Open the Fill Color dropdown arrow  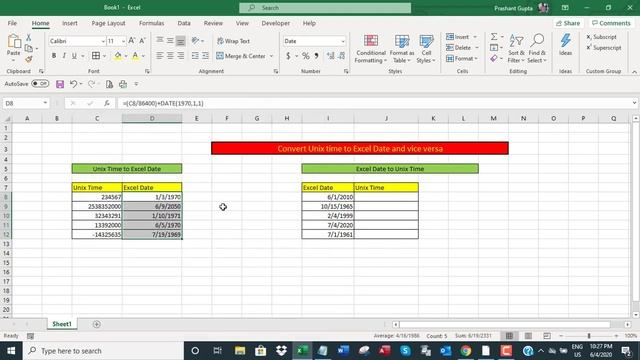(125, 56)
